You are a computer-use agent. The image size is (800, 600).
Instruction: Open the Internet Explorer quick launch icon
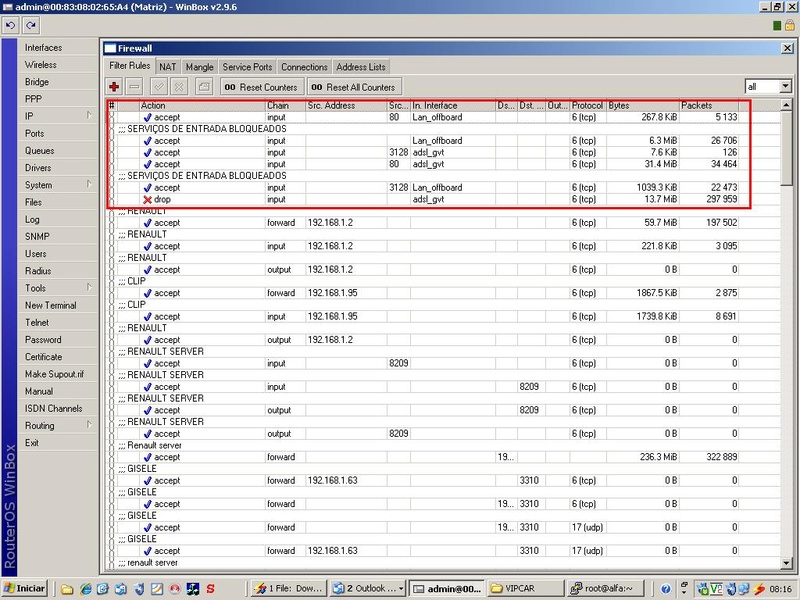click(x=86, y=589)
